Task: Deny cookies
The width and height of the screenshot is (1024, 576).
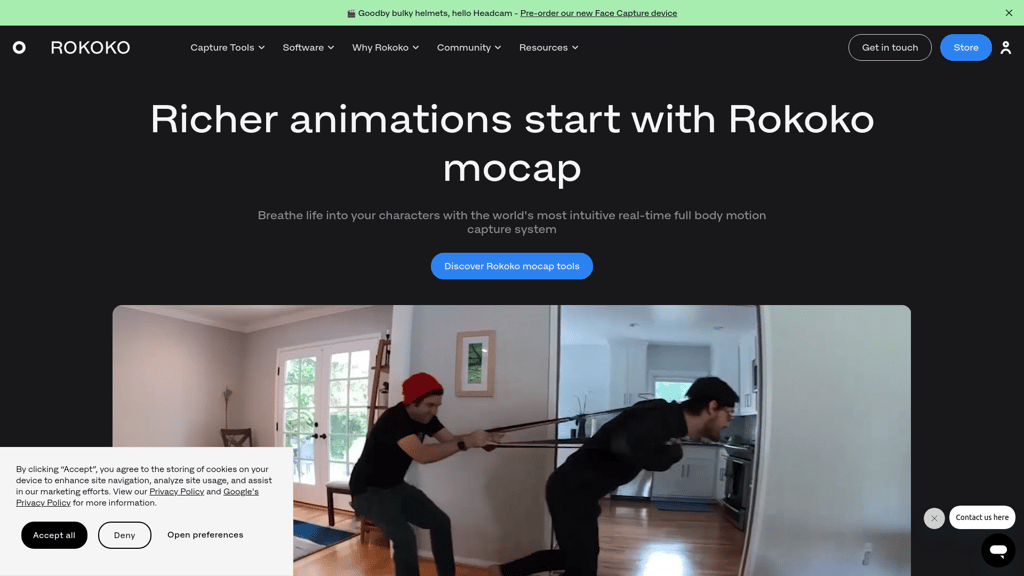Action: point(124,535)
